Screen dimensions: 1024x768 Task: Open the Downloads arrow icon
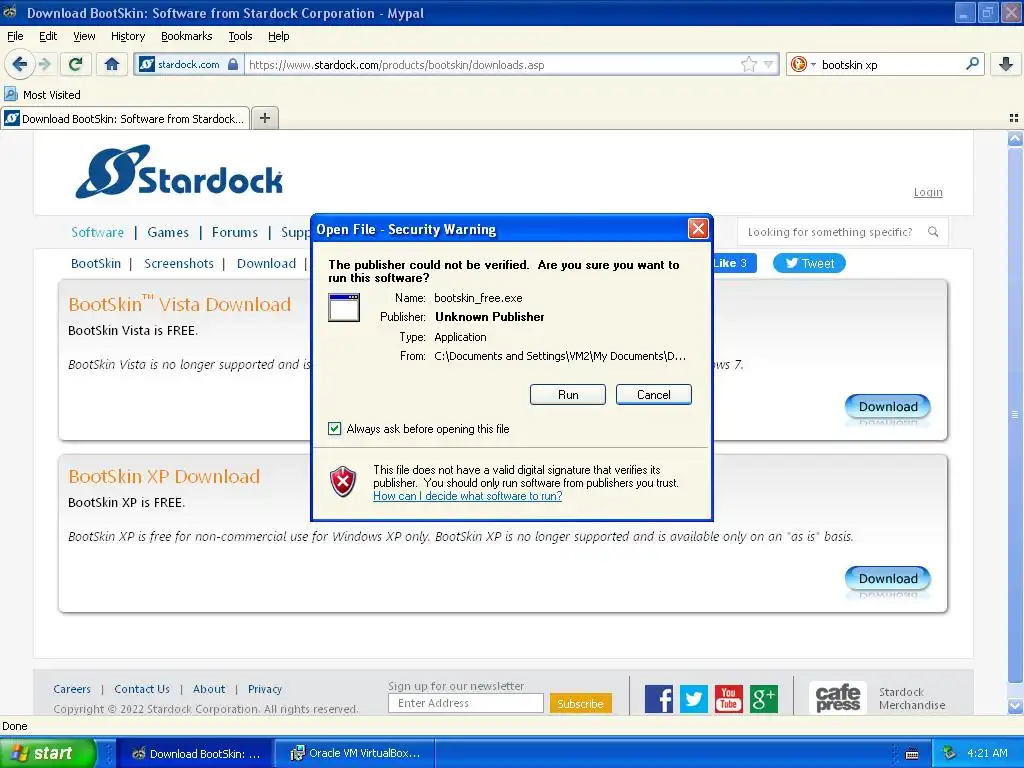(1006, 64)
